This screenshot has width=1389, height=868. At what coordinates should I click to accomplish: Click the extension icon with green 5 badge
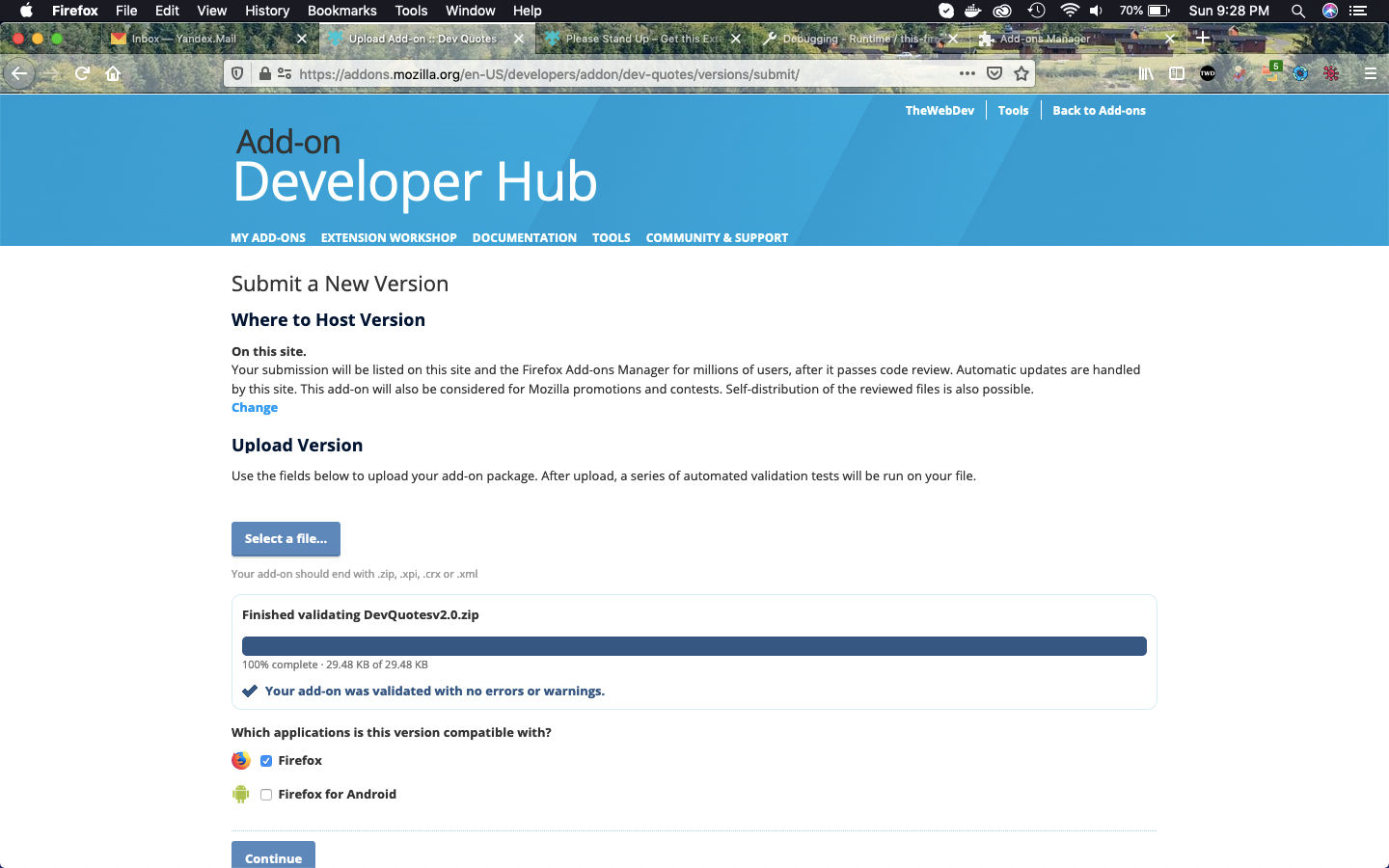coord(1271,72)
